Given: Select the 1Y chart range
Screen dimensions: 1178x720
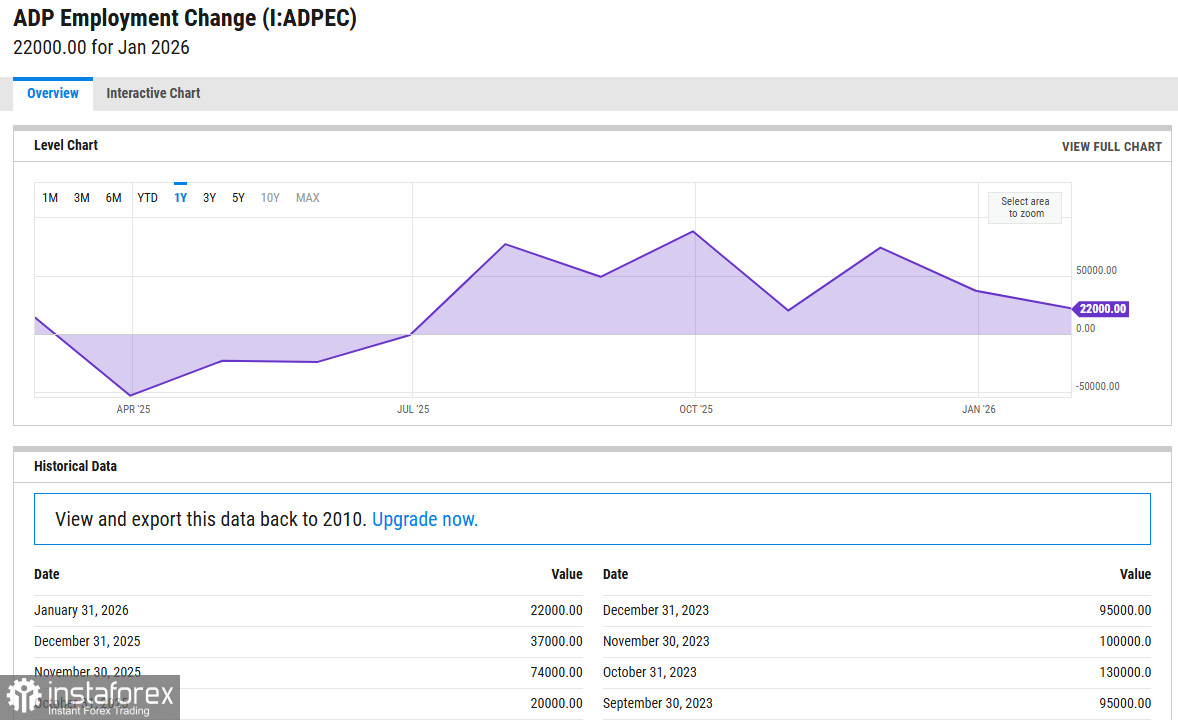Looking at the screenshot, I should [x=181, y=198].
